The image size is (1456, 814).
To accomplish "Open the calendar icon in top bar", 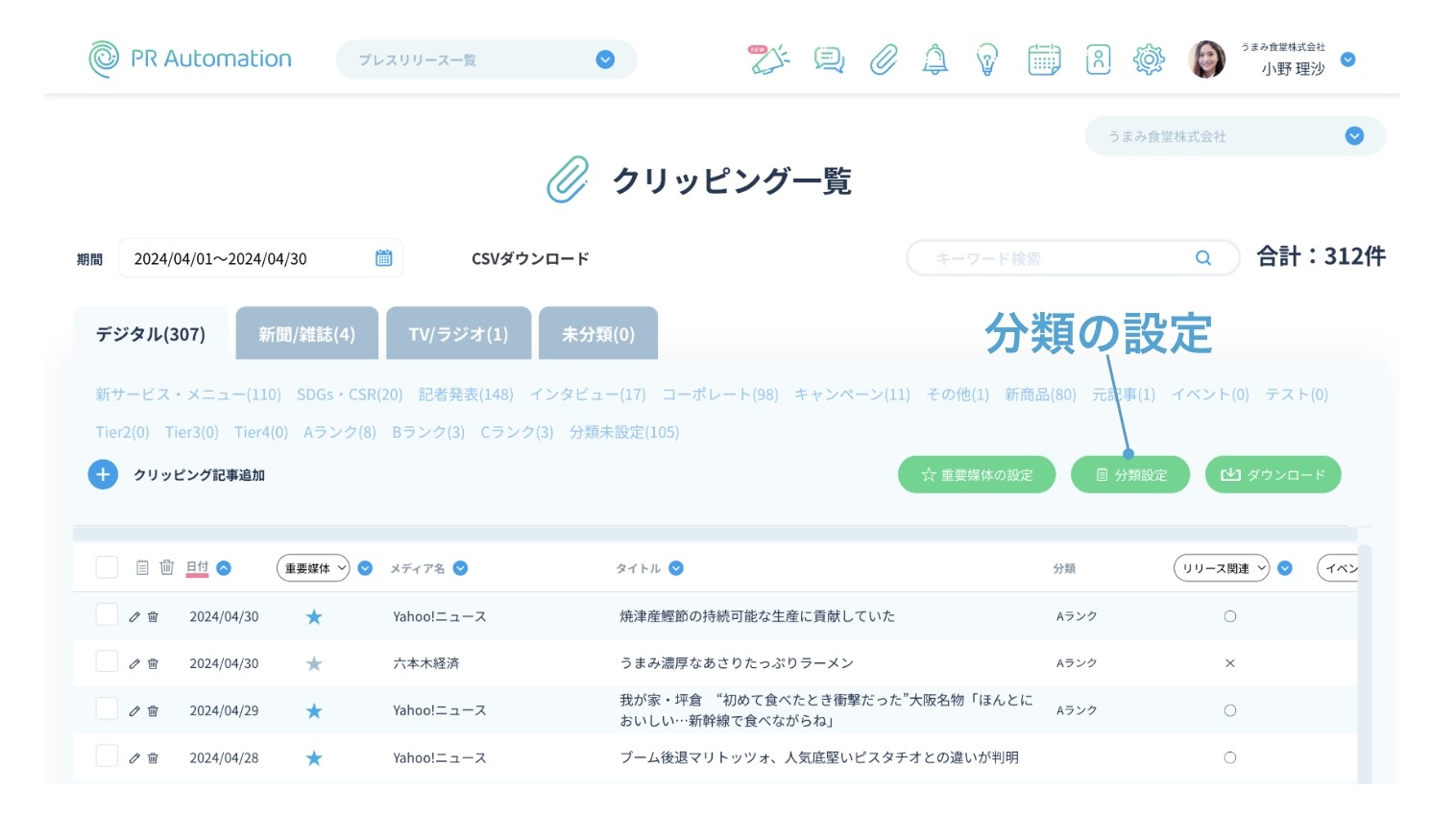I will pyautogui.click(x=1044, y=60).
